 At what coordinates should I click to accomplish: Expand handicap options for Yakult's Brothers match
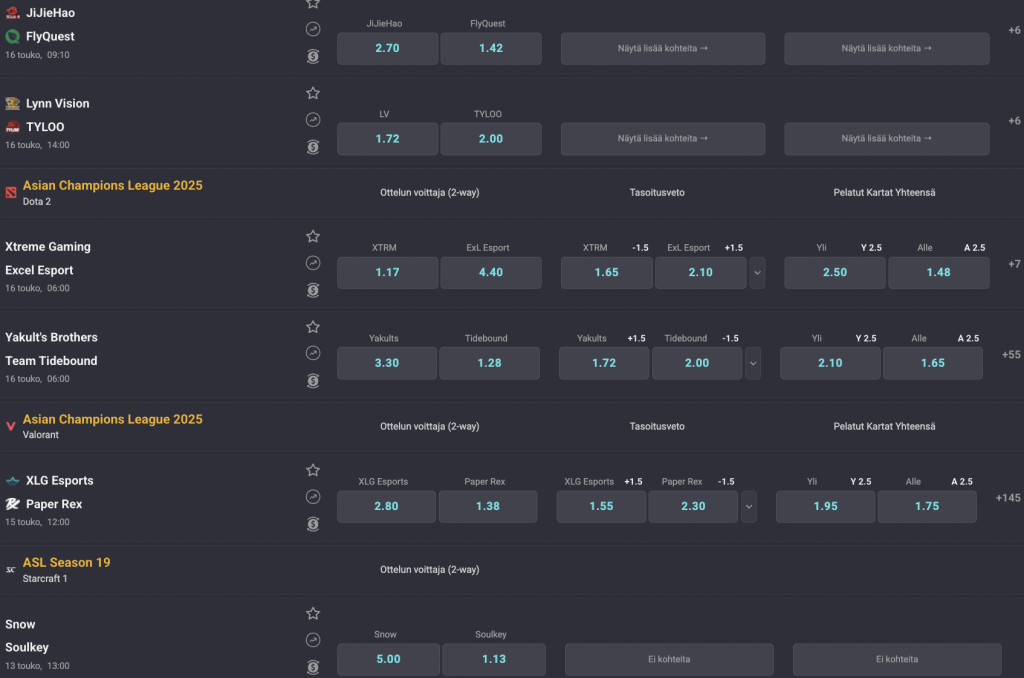[753, 363]
